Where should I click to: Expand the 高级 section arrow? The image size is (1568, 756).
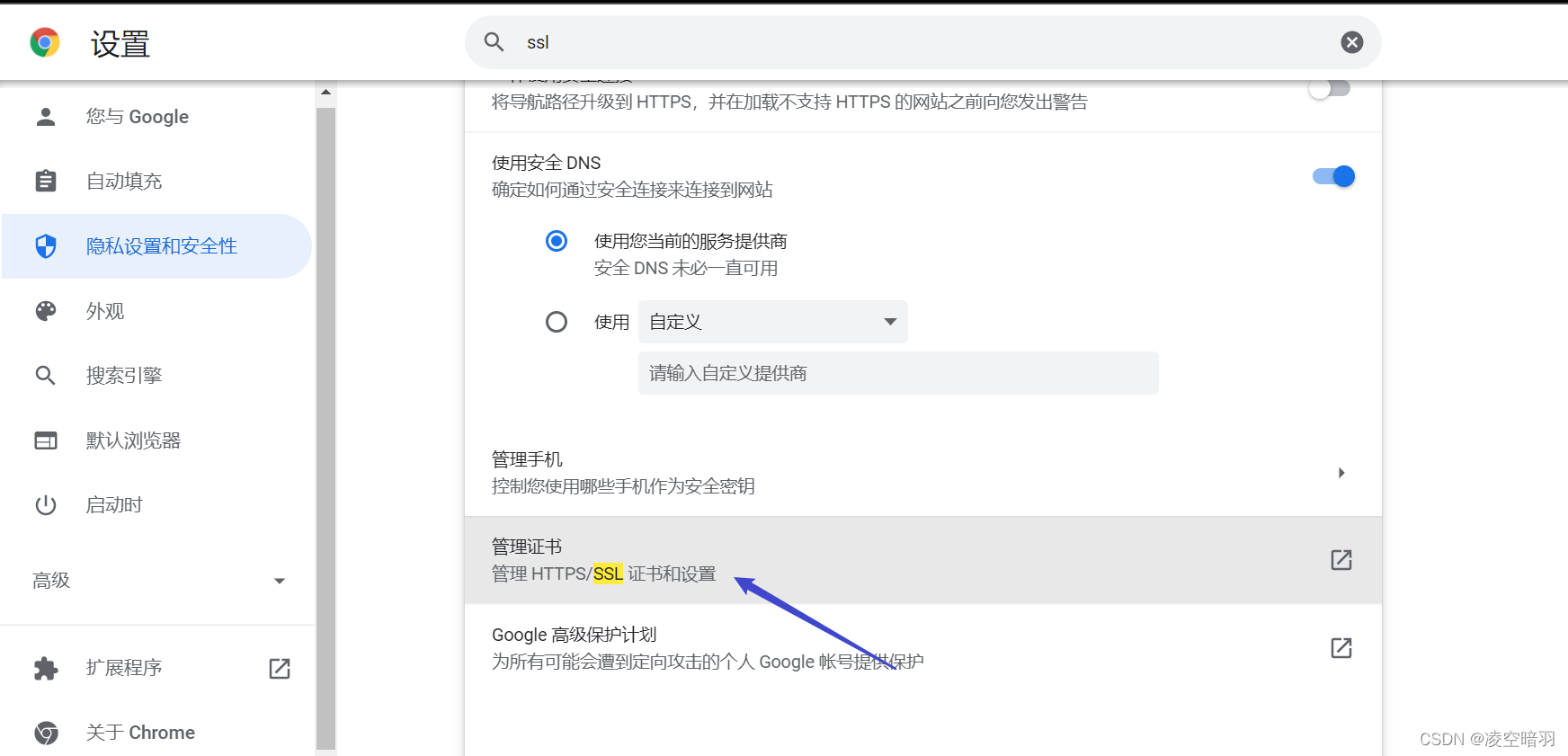(x=280, y=581)
